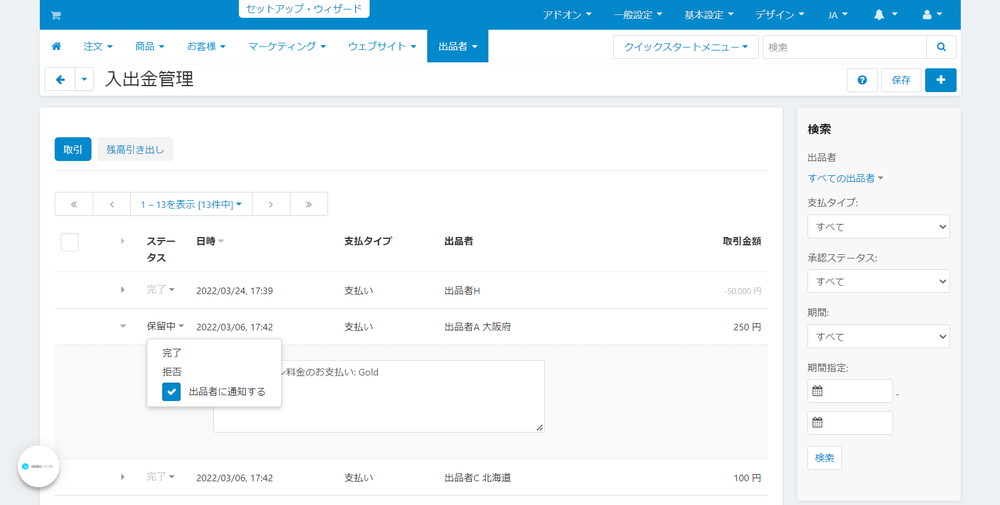Click the start date field in 期間指定
This screenshot has width=1000, height=505.
pos(850,391)
